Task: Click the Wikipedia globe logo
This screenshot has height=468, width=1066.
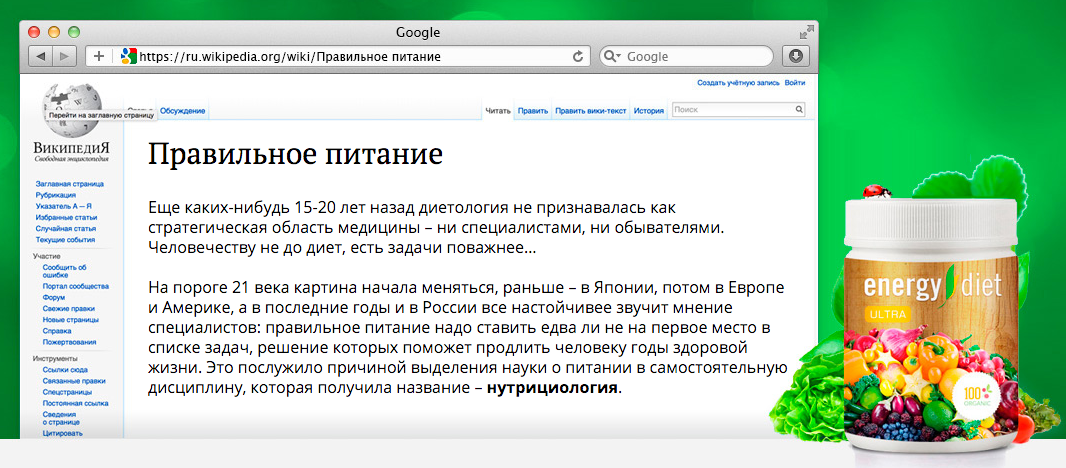Action: [x=71, y=109]
